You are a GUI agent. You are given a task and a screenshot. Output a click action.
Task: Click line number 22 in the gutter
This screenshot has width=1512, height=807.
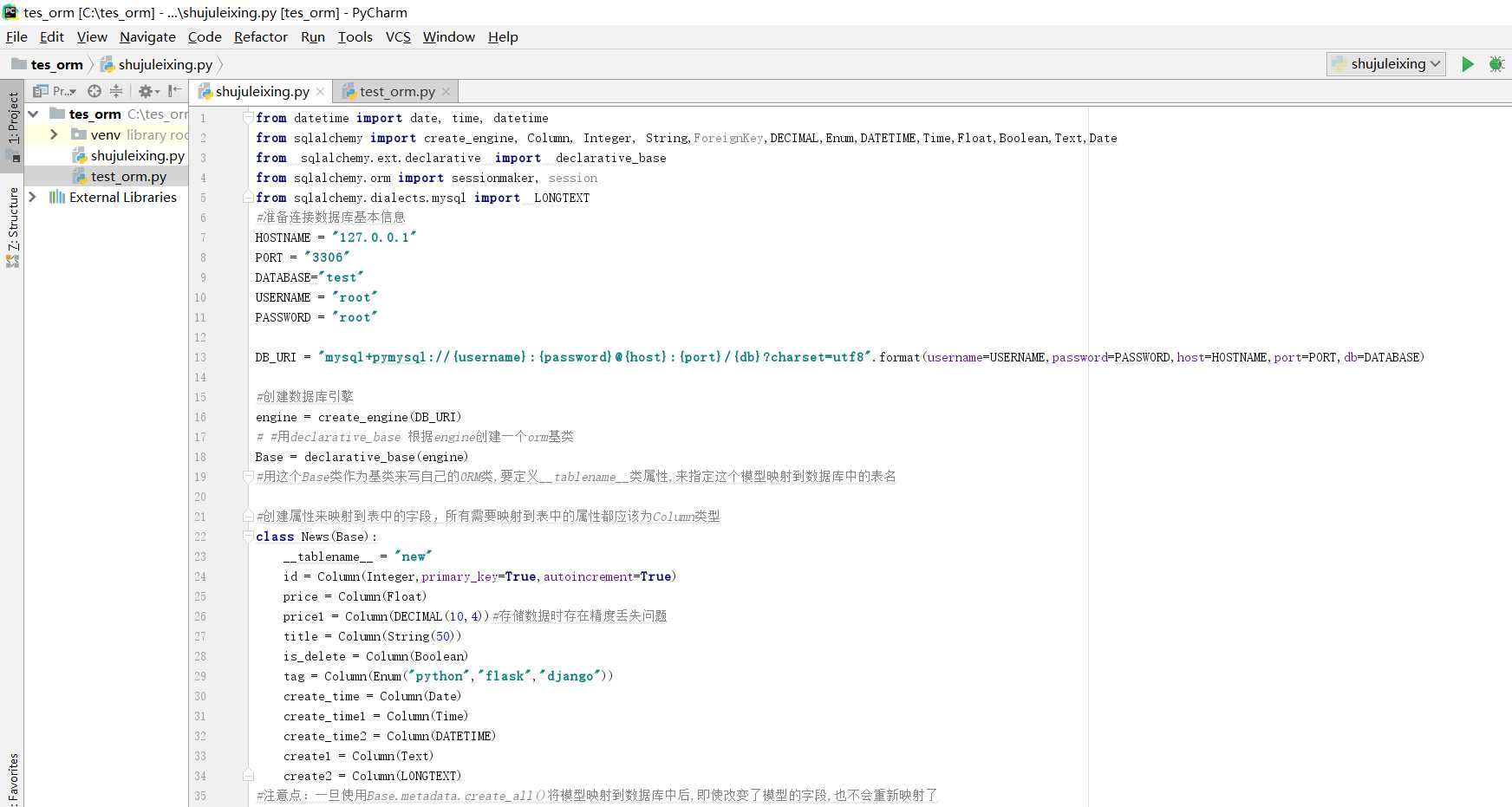200,537
